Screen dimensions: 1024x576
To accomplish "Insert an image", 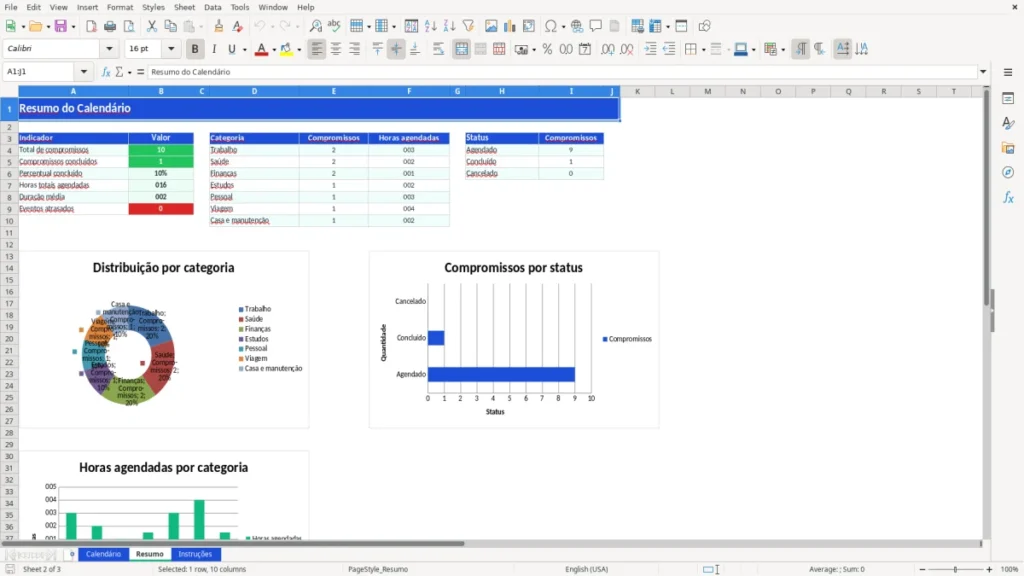I will [491, 26].
